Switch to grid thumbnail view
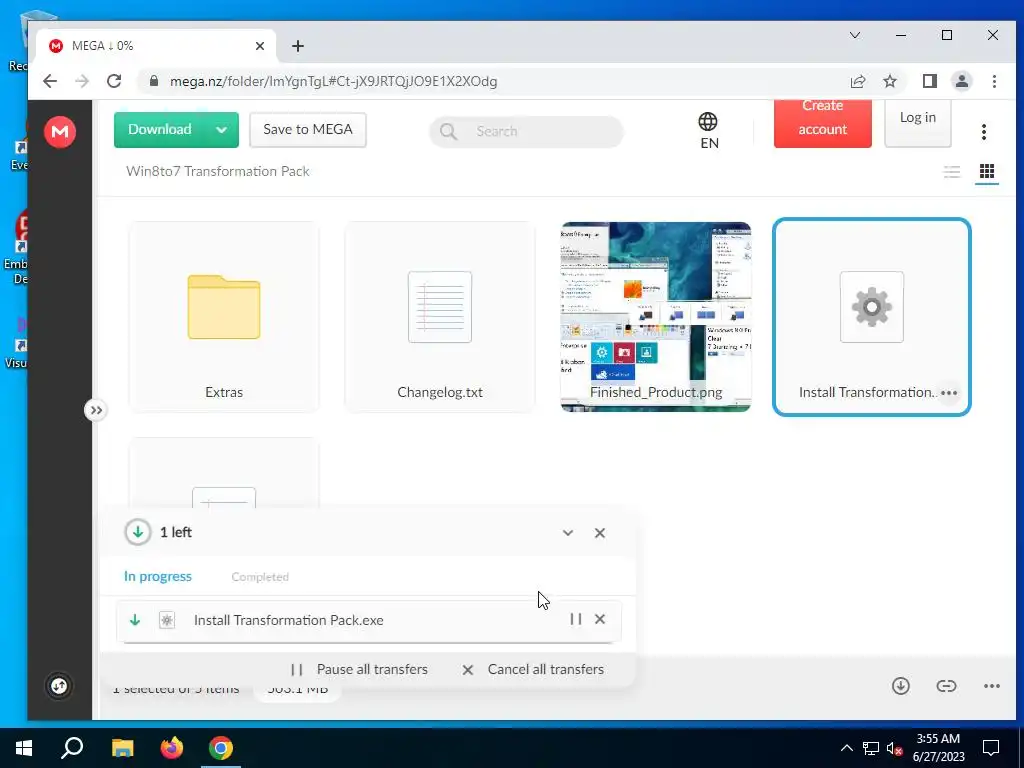This screenshot has height=768, width=1024. 987,172
